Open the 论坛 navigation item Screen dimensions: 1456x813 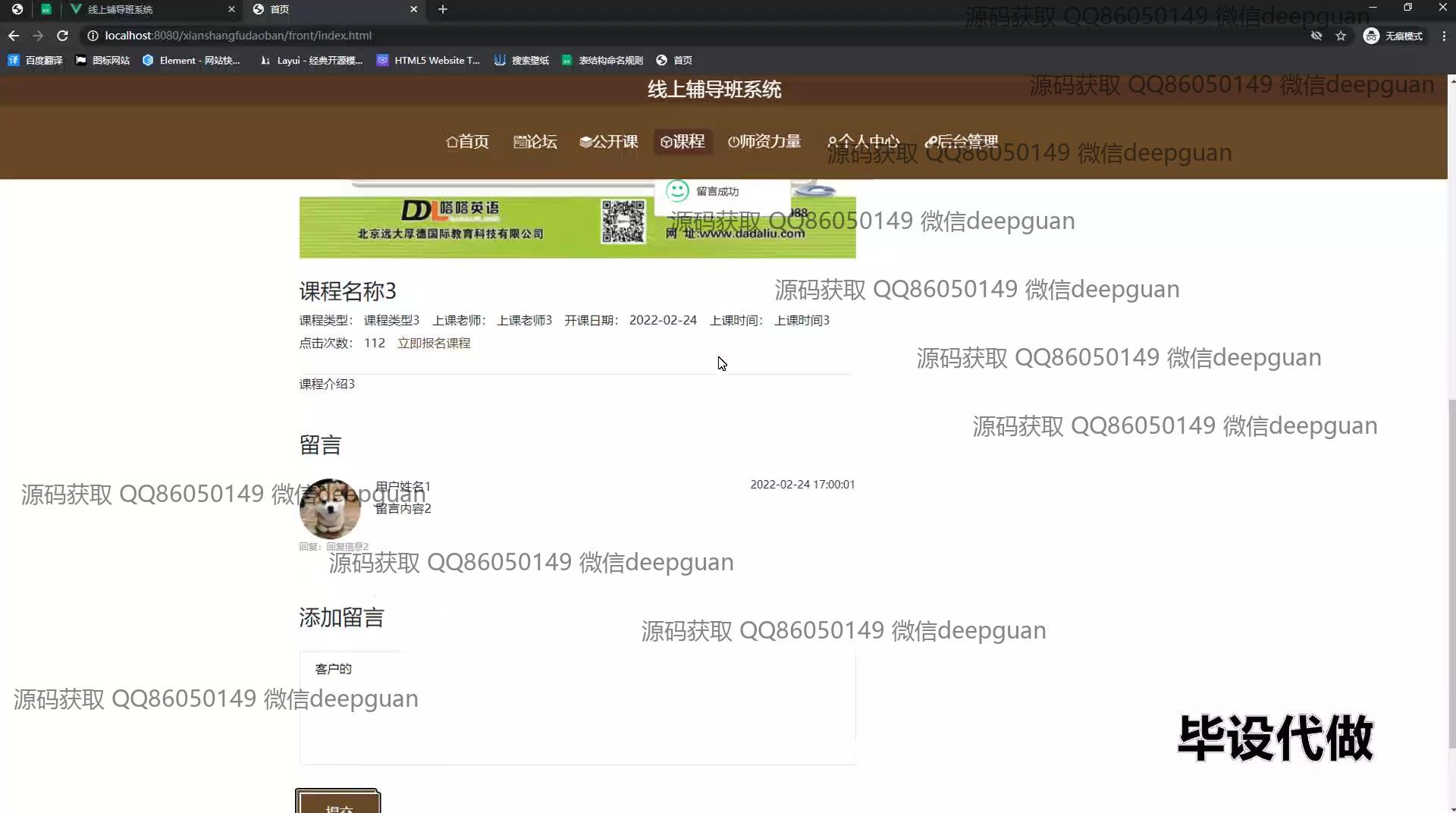coord(535,142)
